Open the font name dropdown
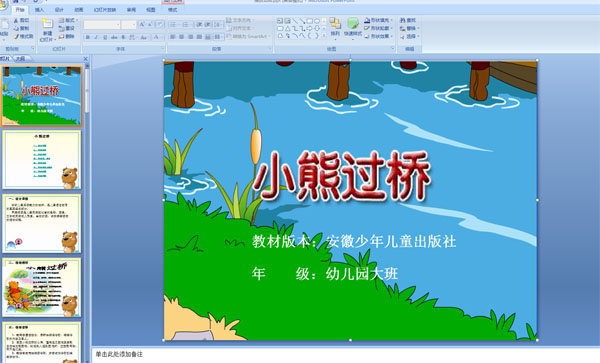The height and width of the screenshot is (363, 600). [102, 25]
